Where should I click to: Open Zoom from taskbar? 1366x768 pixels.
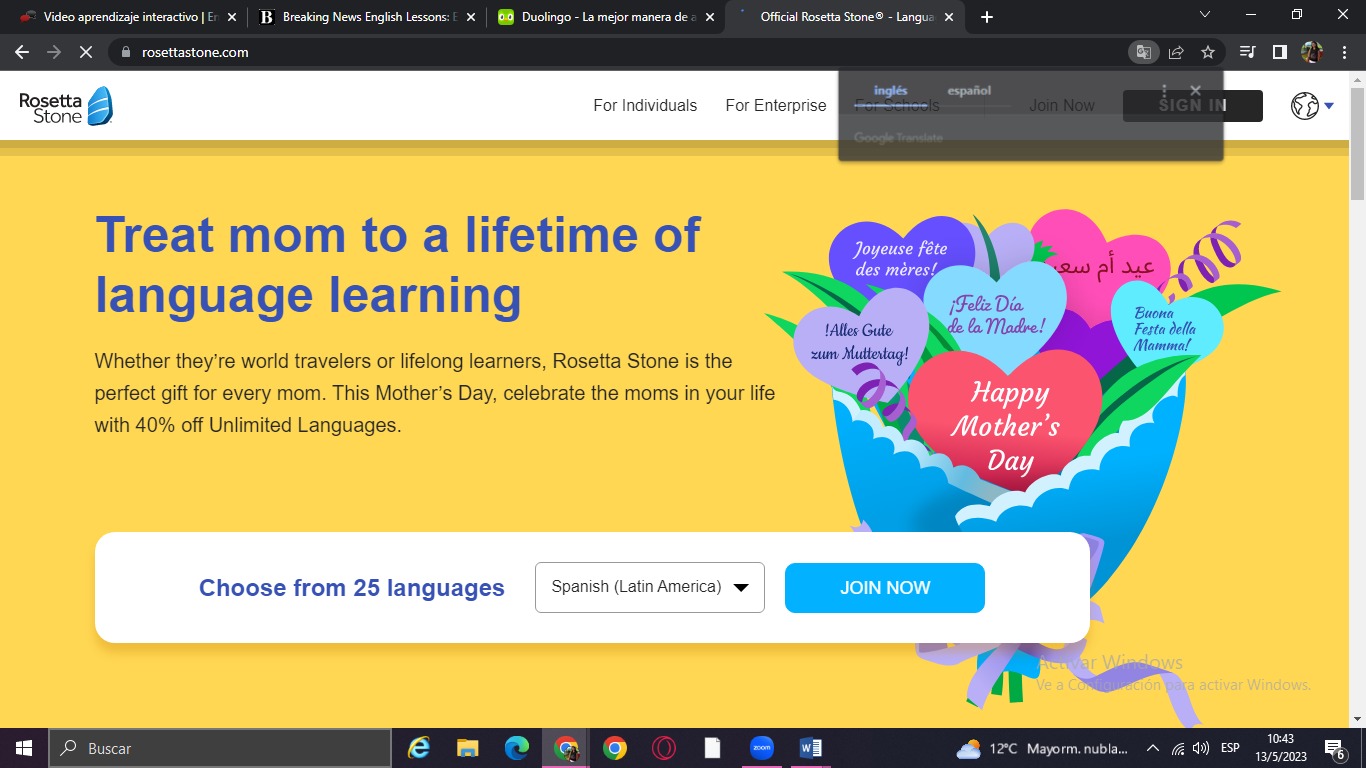point(762,748)
